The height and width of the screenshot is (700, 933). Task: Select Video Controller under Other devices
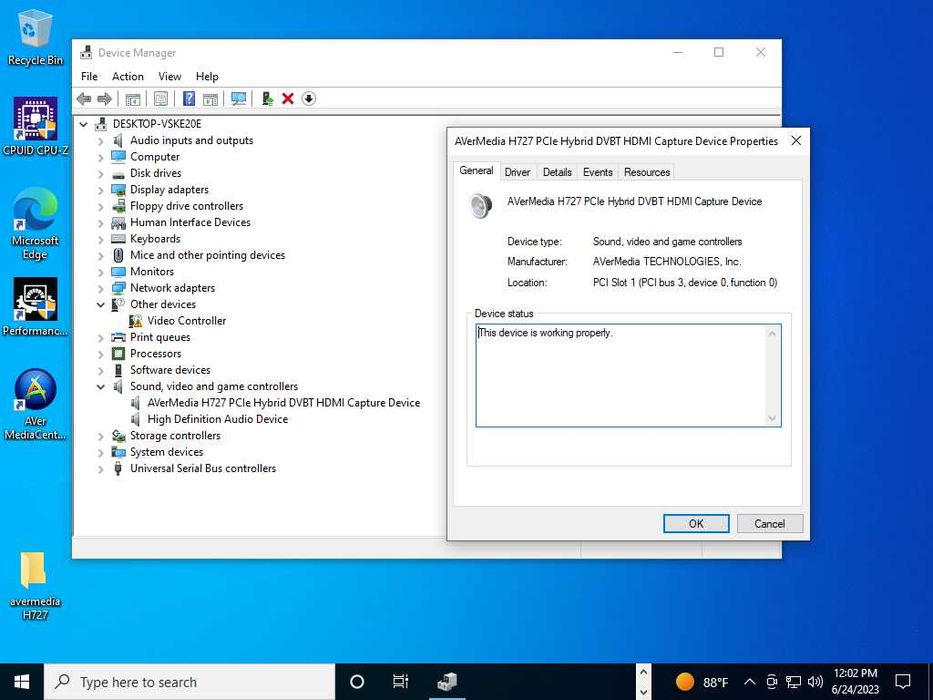pyautogui.click(x=186, y=321)
